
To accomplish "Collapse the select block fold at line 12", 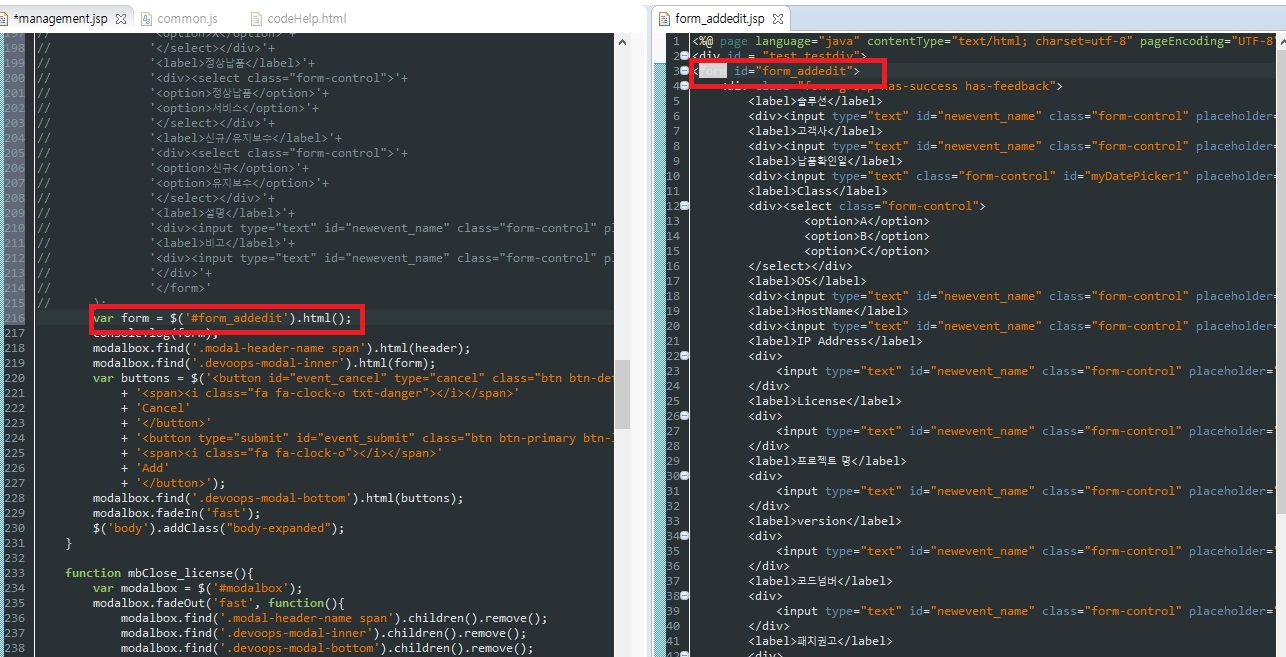I will click(x=685, y=206).
